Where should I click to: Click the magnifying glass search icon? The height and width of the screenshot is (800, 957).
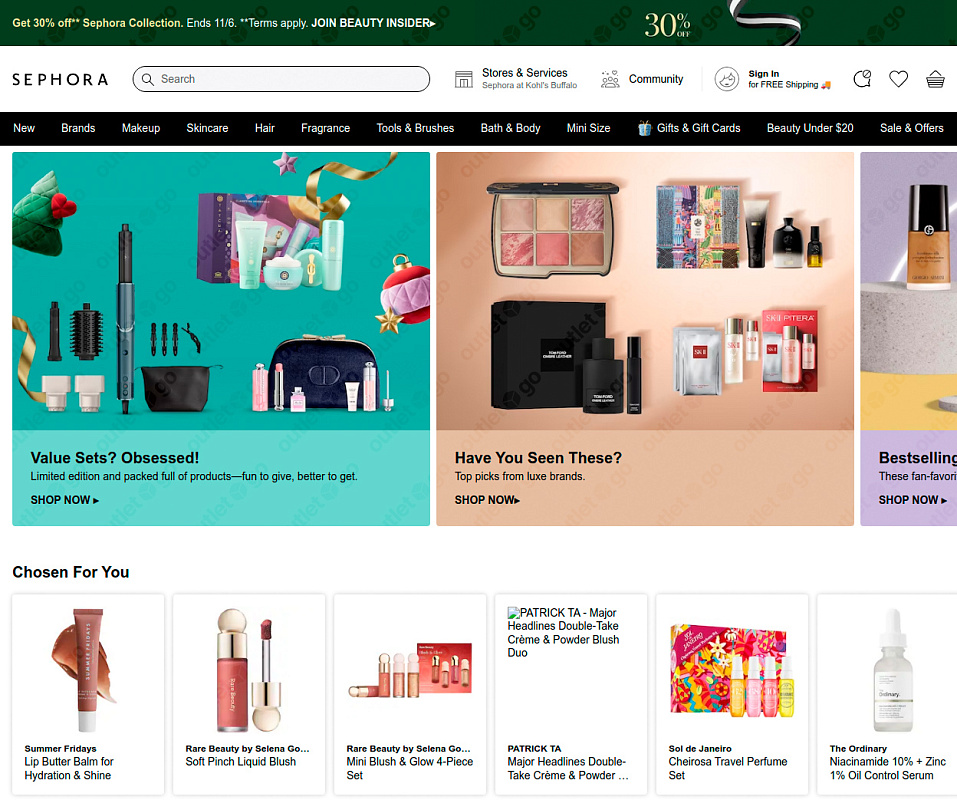tap(148, 79)
